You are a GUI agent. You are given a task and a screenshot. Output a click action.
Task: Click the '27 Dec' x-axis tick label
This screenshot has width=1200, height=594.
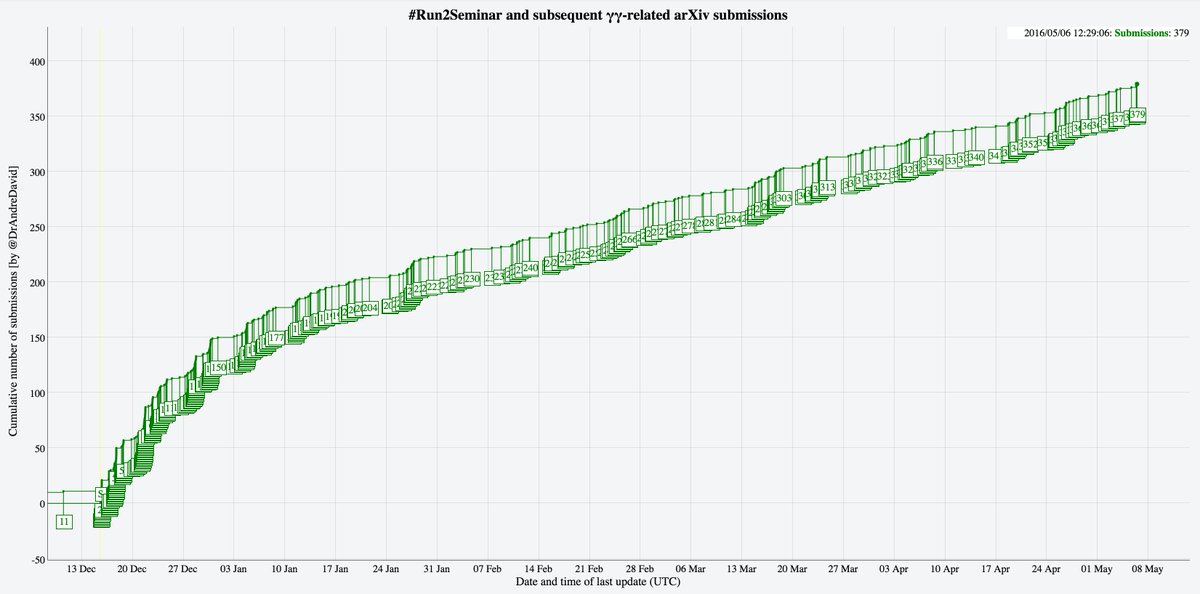pyautogui.click(x=183, y=569)
